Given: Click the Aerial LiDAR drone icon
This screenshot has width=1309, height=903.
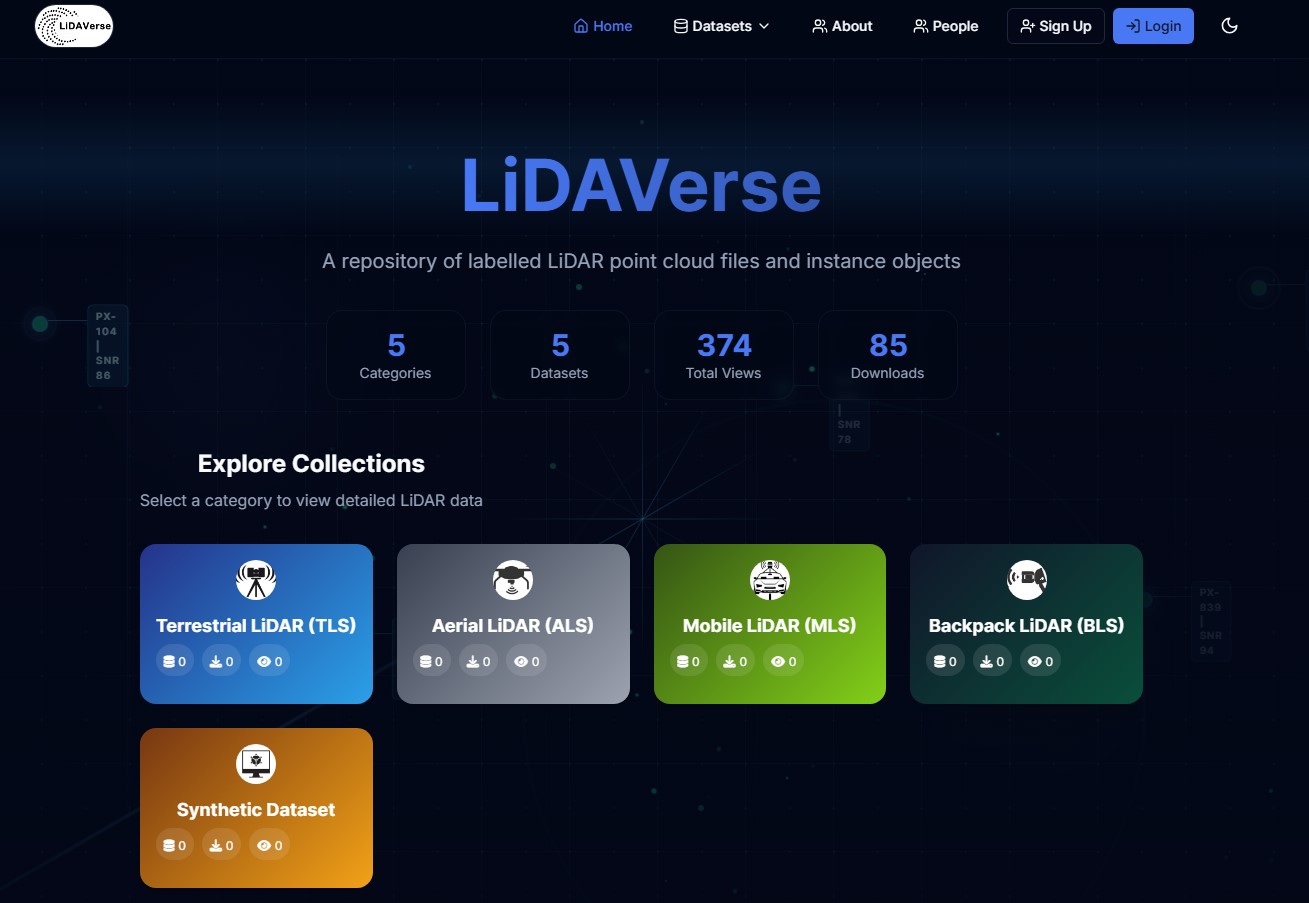Looking at the screenshot, I should point(513,580).
